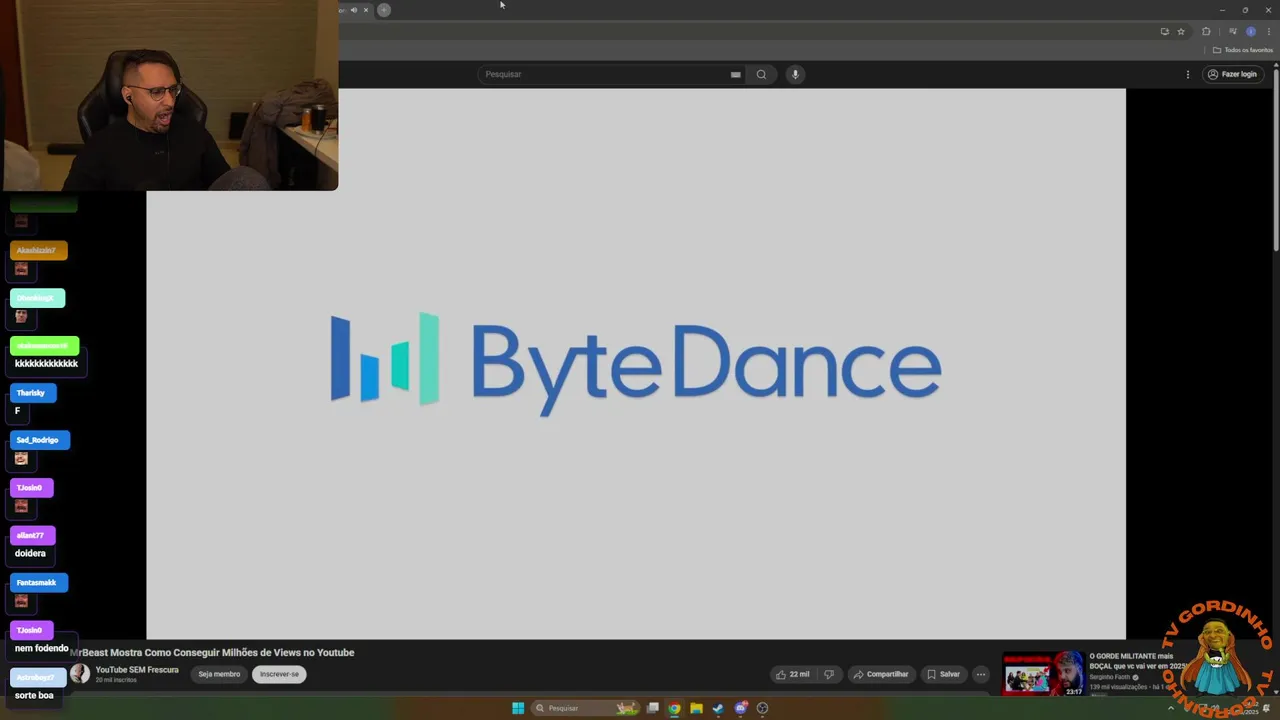Mute the tab via speaker icon
1280x720 pixels.
[353, 10]
